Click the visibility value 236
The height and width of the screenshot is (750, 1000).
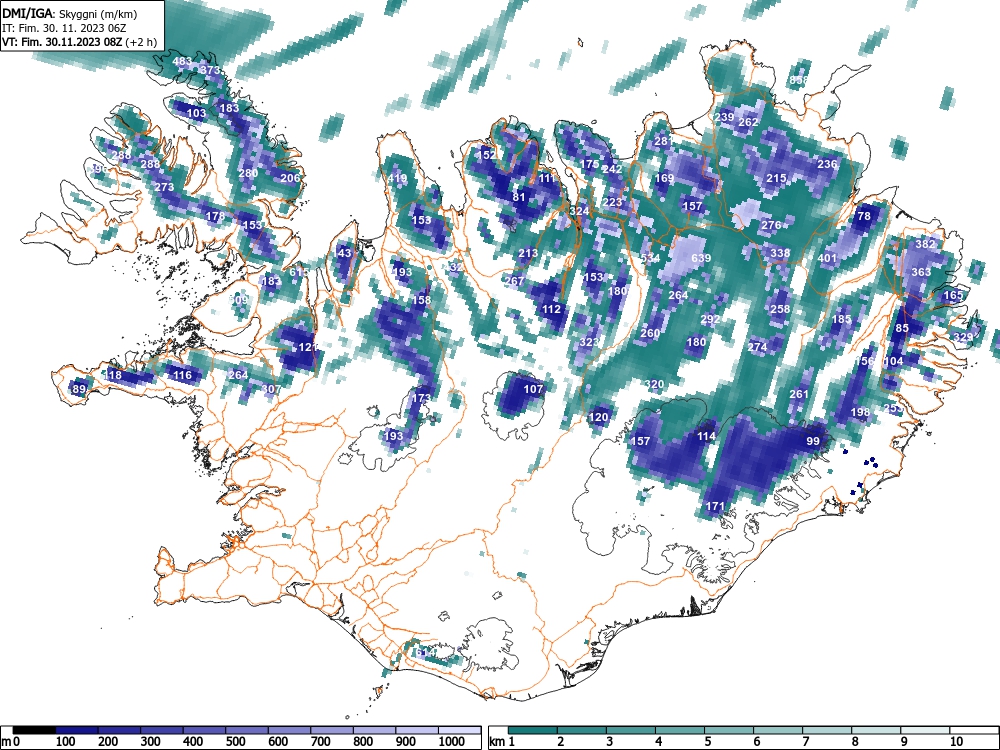pyautogui.click(x=827, y=164)
